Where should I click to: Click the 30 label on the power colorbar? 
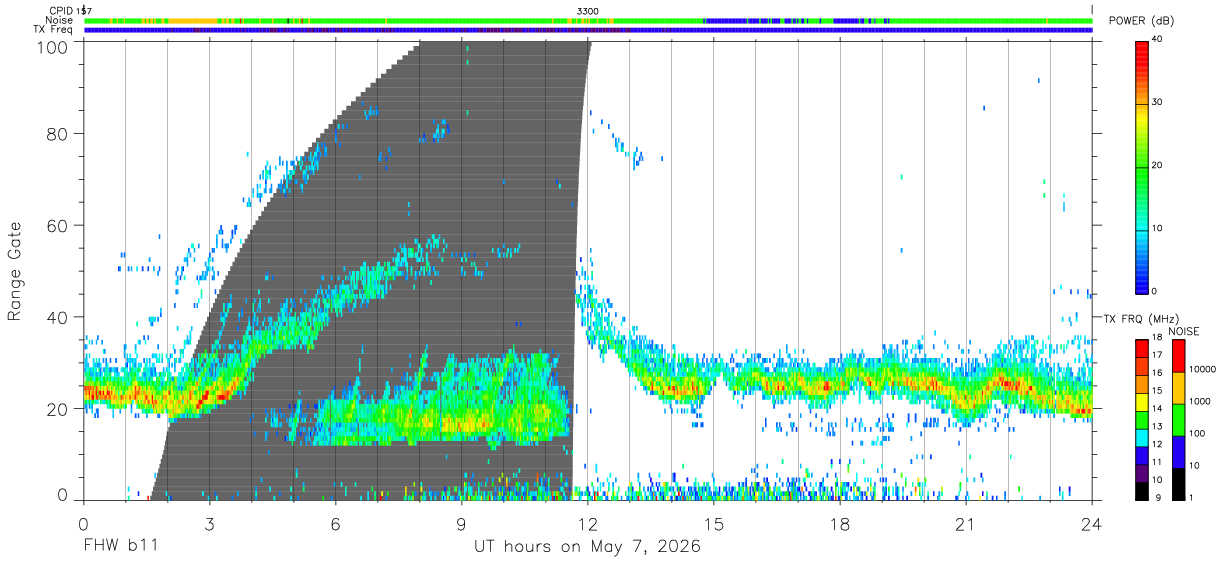(x=1158, y=103)
